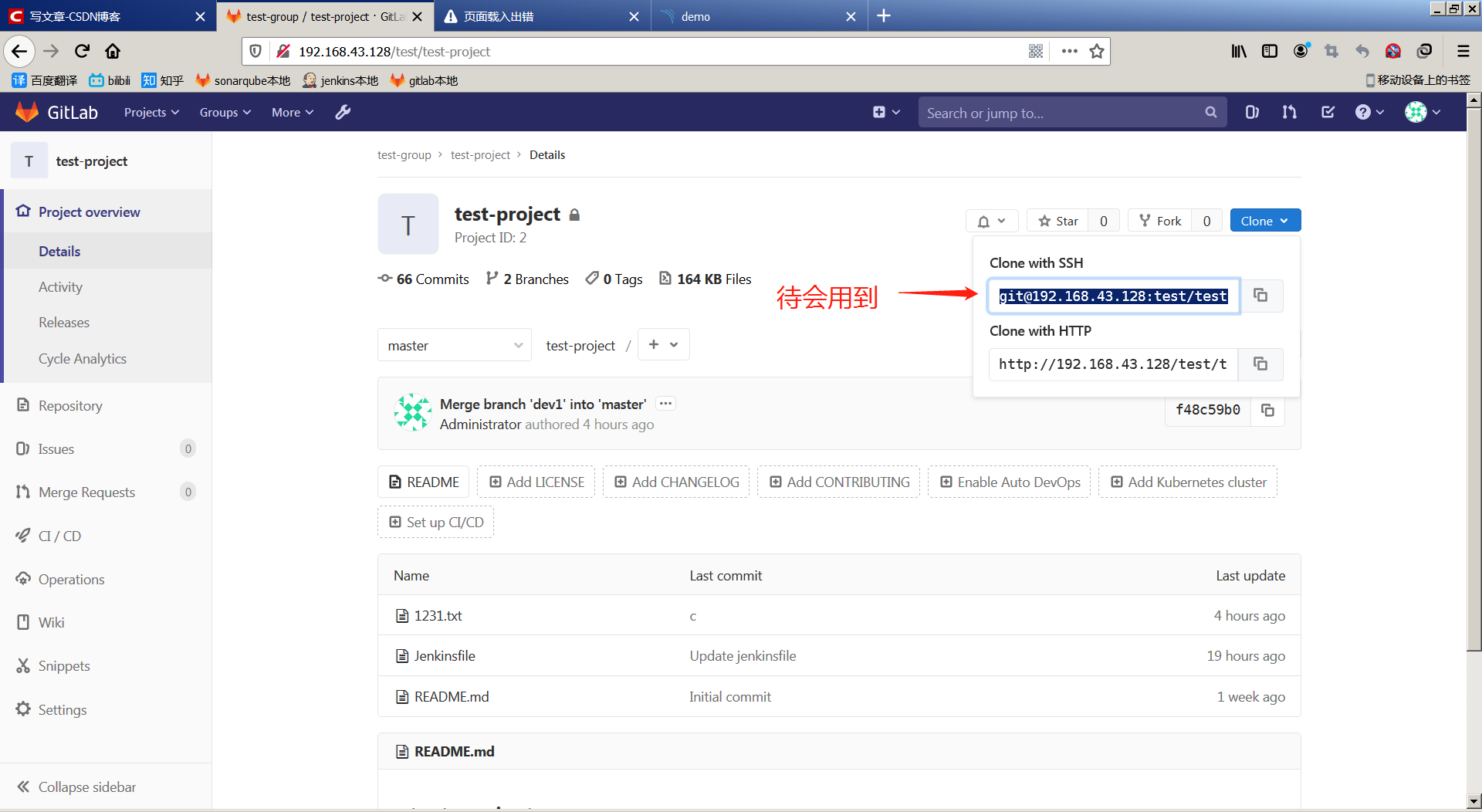The height and width of the screenshot is (812, 1482).
Task: Open the issues counter icon in navbar
Action: click(1251, 112)
